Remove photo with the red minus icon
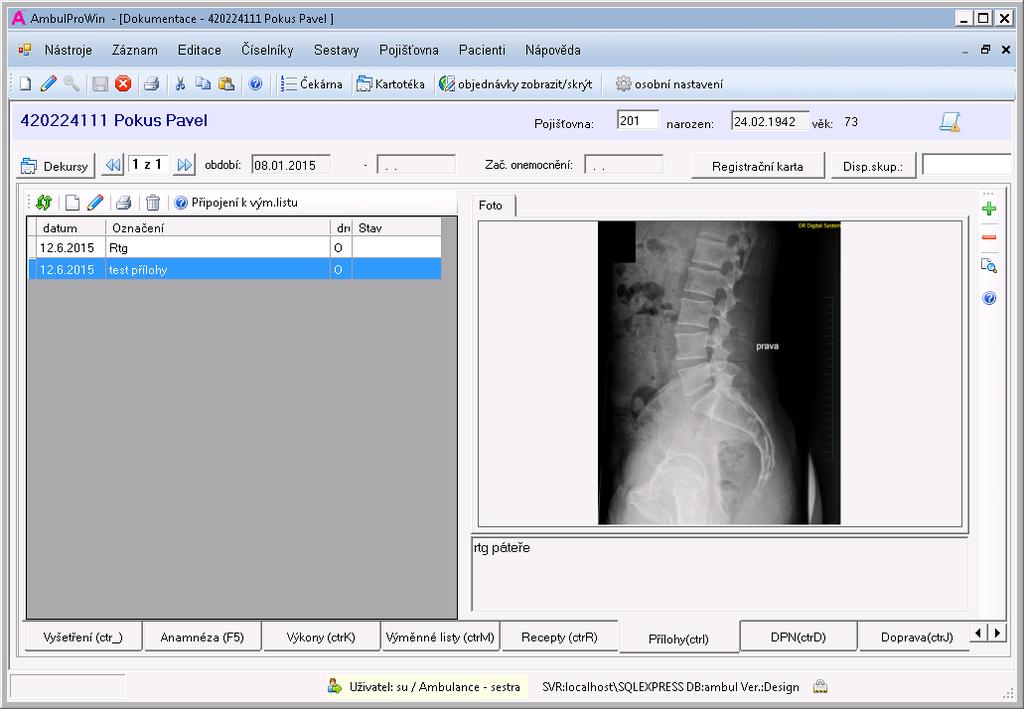Screen dimensions: 1024x709 click(x=989, y=238)
